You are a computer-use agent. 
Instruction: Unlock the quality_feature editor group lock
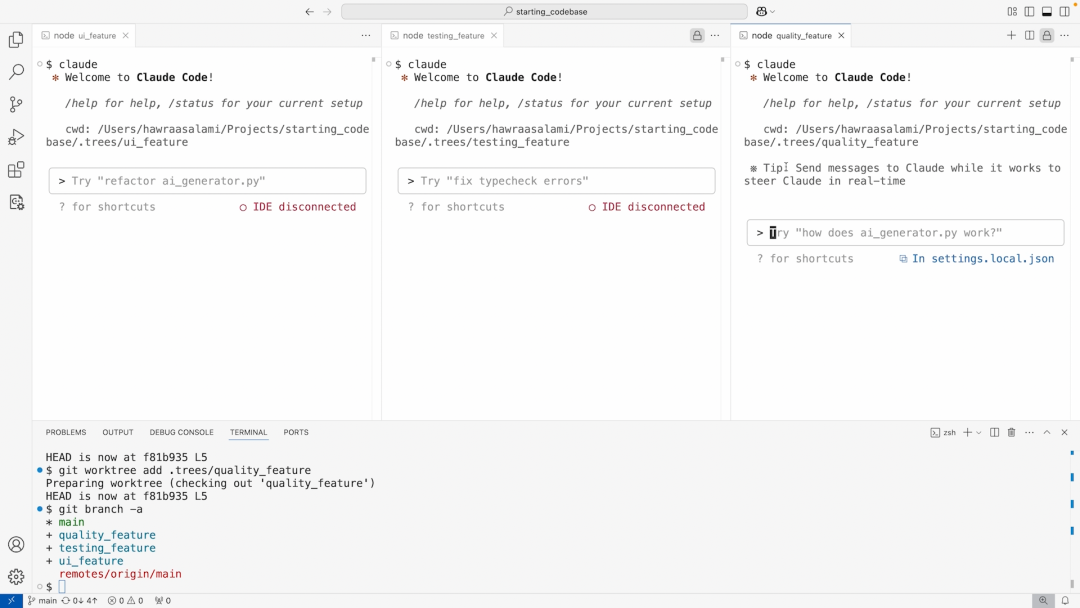1047,34
